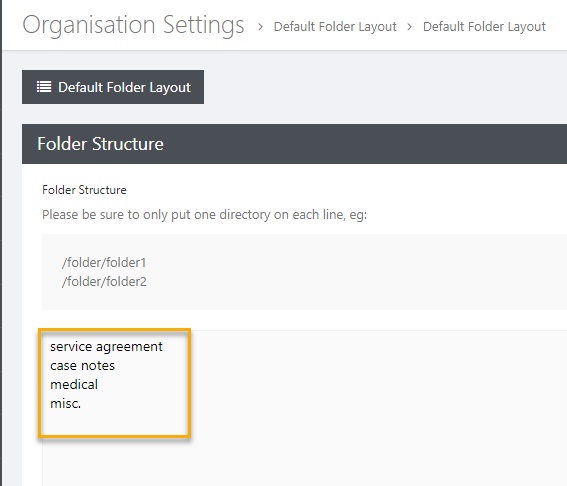The width and height of the screenshot is (567, 486).
Task: Place cursor on the 'medical' line
Action: pos(74,384)
